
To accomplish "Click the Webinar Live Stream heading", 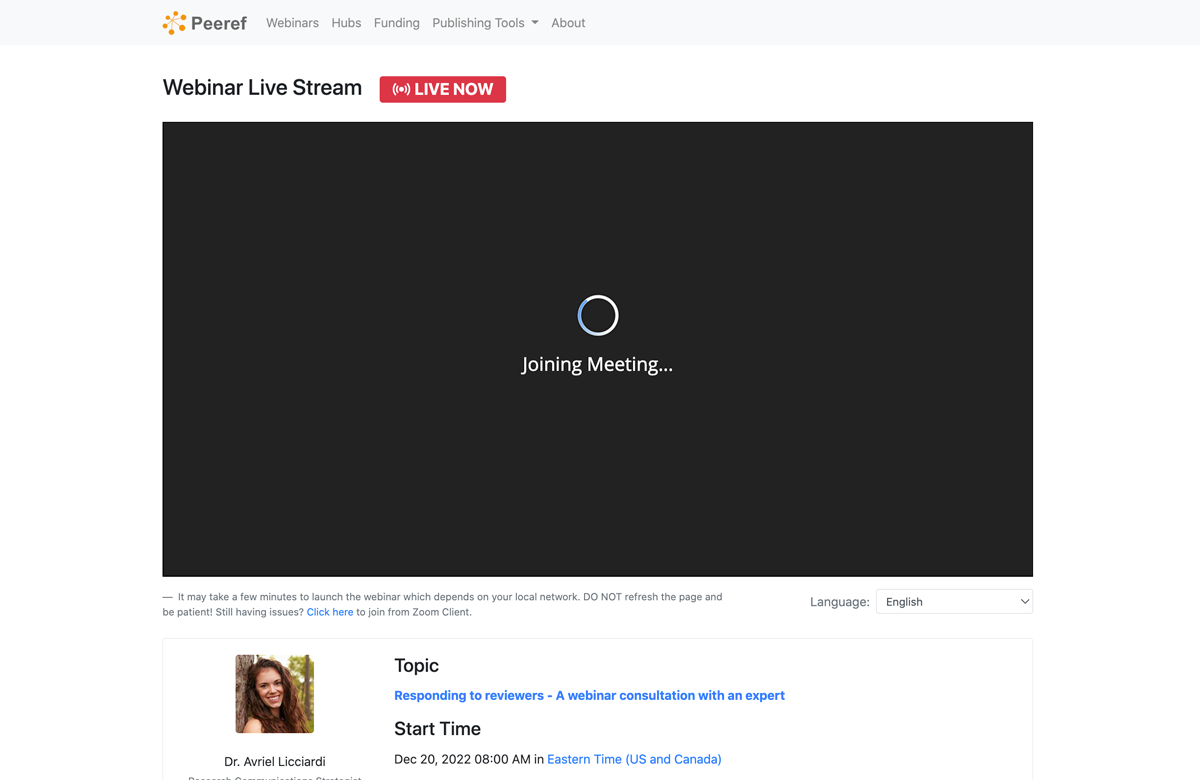I will click(x=262, y=88).
